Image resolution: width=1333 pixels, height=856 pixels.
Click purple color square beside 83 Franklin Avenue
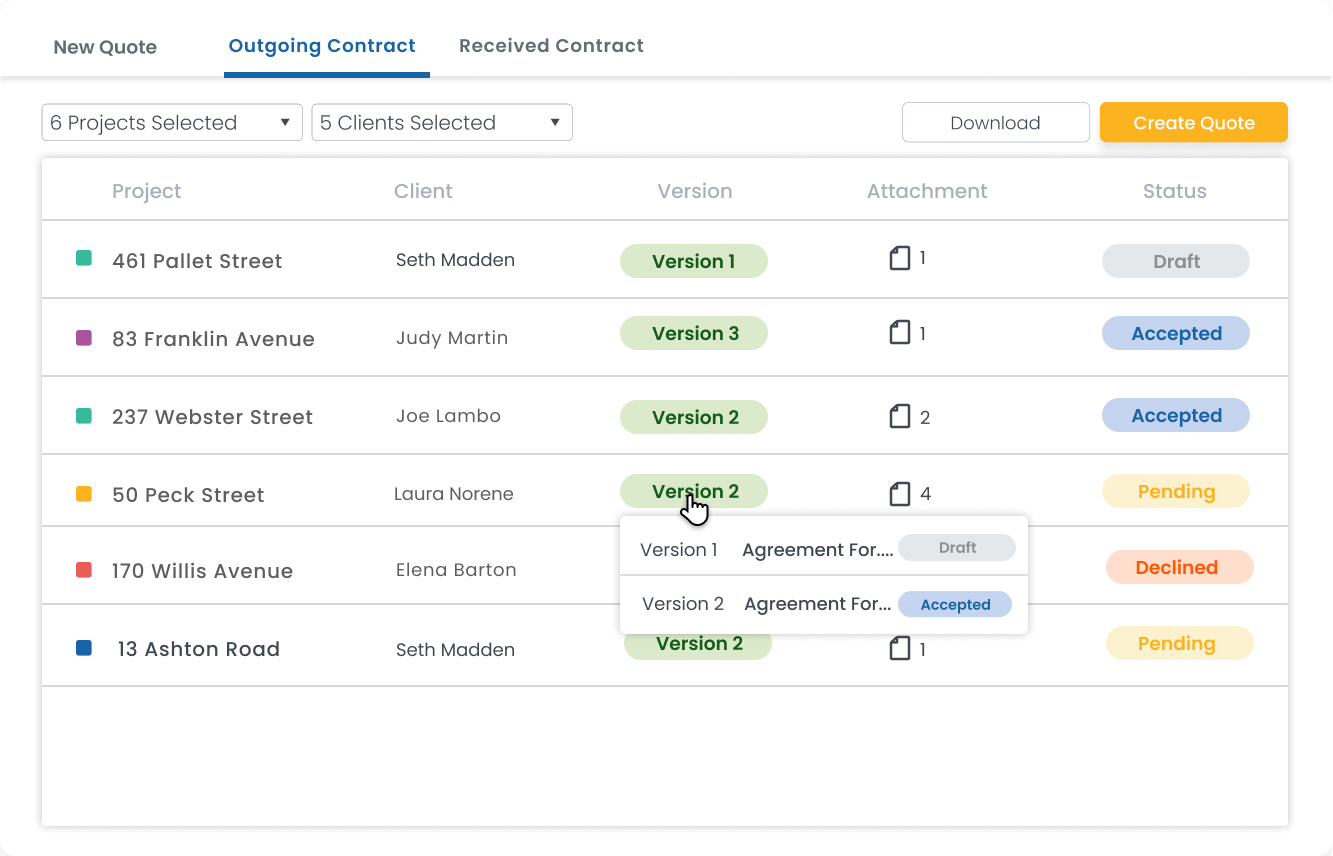(x=84, y=338)
